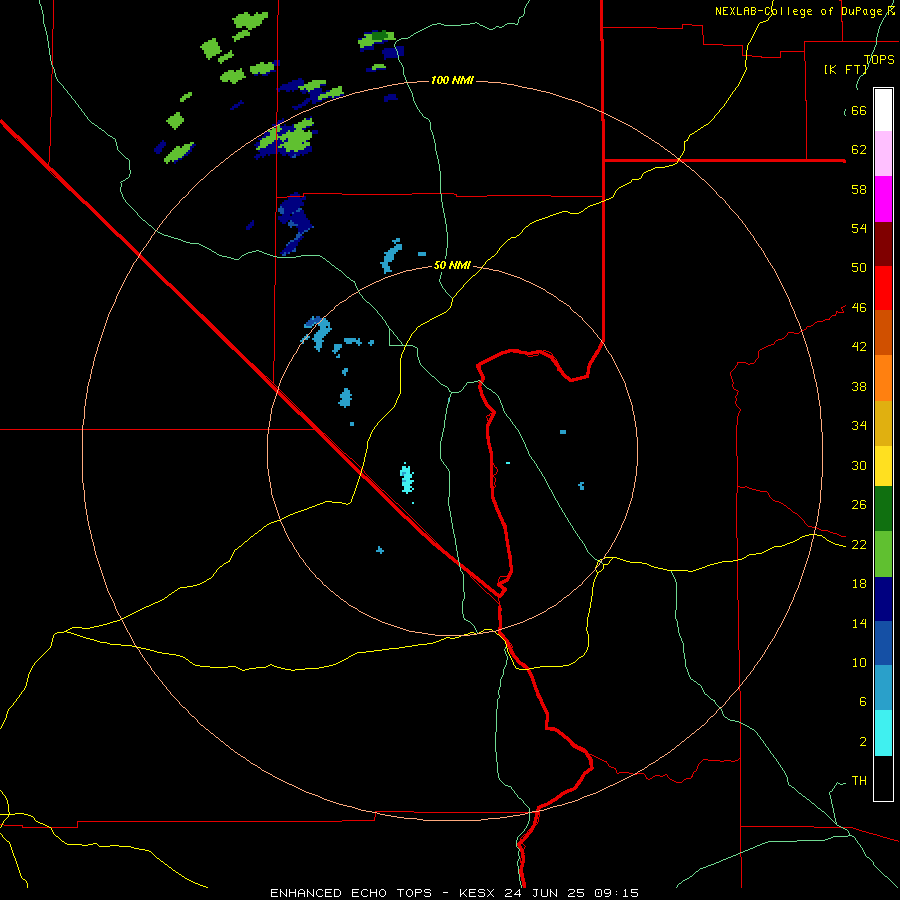
Task: Select the navy blue legend swatch
Action: click(x=883, y=599)
